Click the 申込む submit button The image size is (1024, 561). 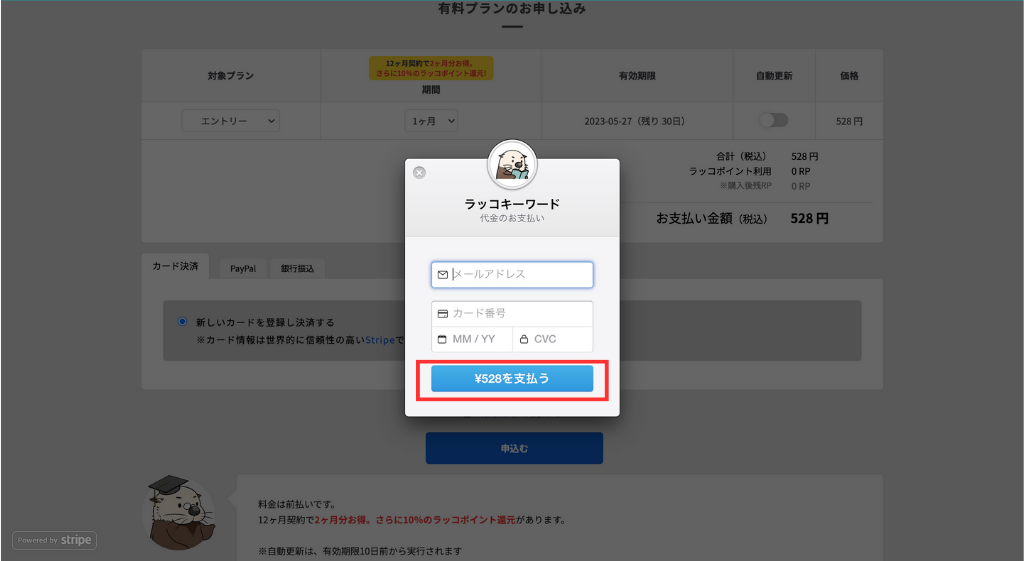click(514, 448)
